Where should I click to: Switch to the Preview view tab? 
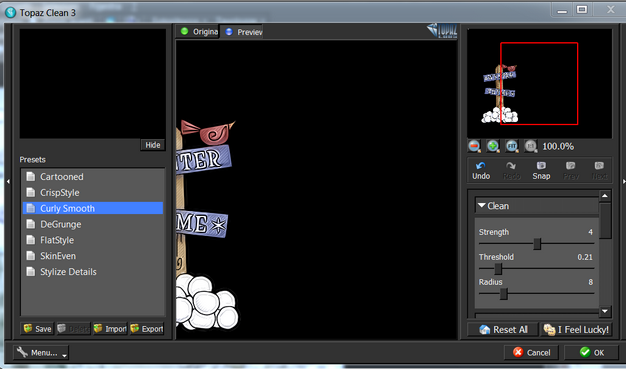point(242,32)
